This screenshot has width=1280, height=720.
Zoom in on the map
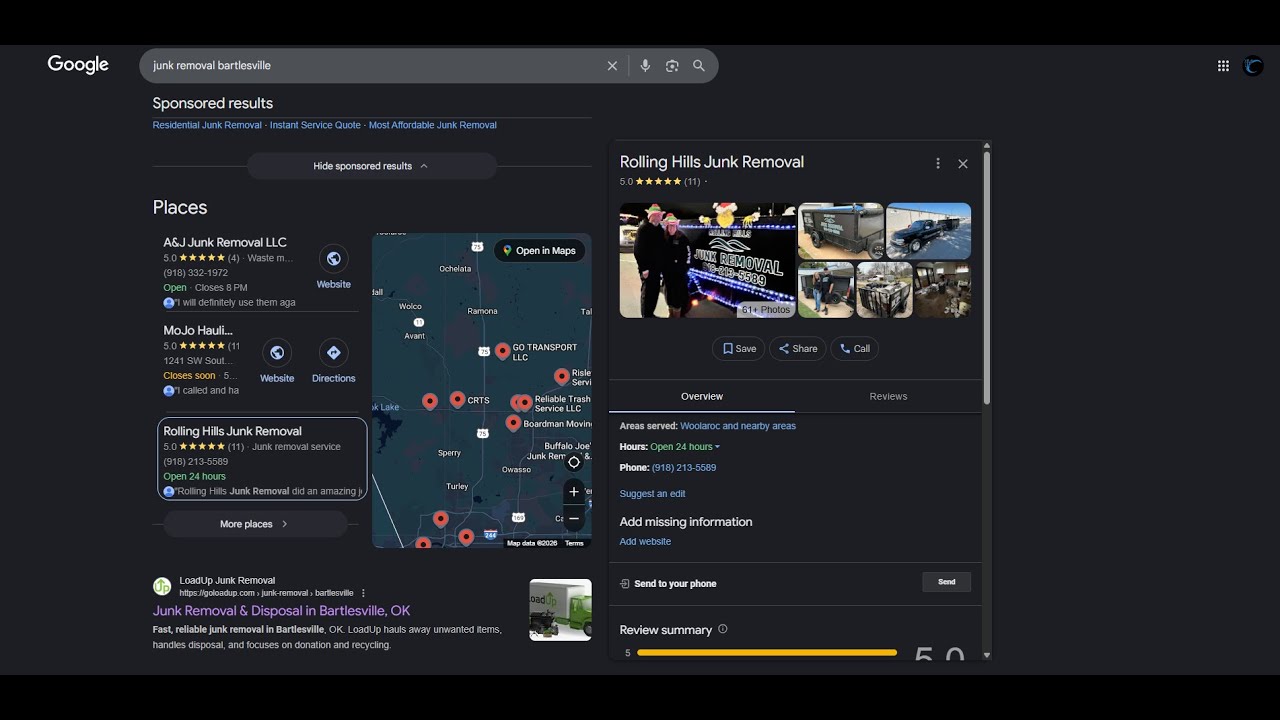coord(574,491)
